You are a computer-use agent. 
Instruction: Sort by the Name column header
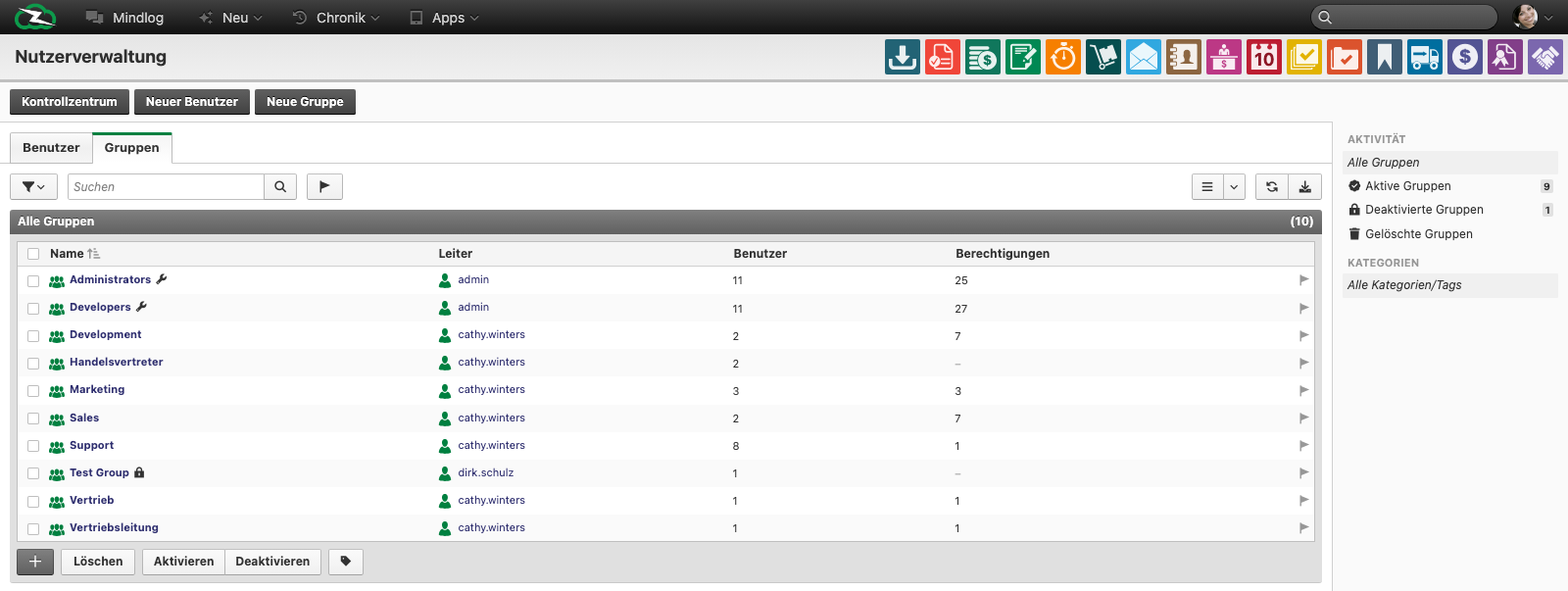(67, 254)
